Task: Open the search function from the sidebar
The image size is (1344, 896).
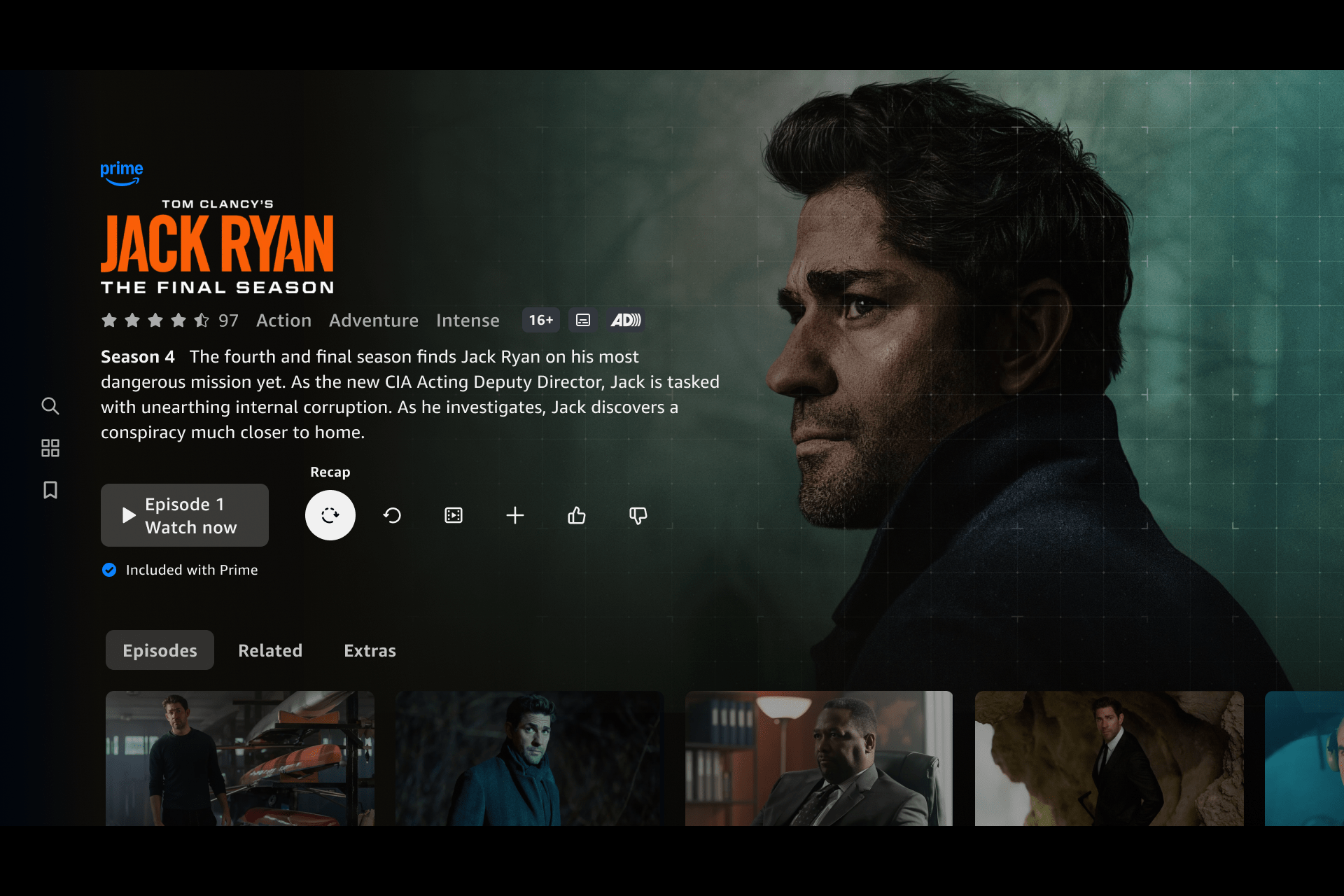Action: coord(50,406)
